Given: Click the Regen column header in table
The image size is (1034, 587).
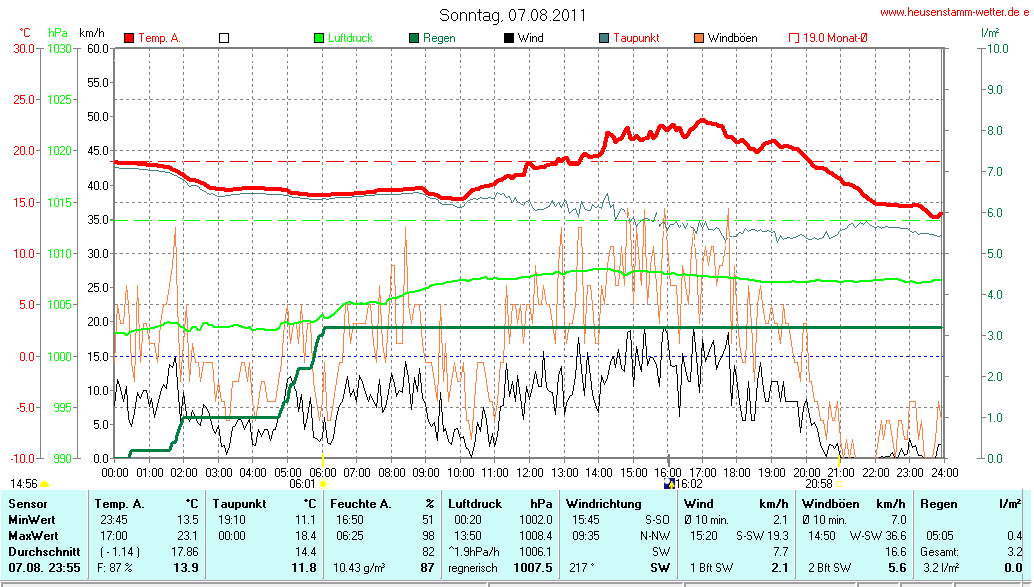Looking at the screenshot, I should 940,503.
